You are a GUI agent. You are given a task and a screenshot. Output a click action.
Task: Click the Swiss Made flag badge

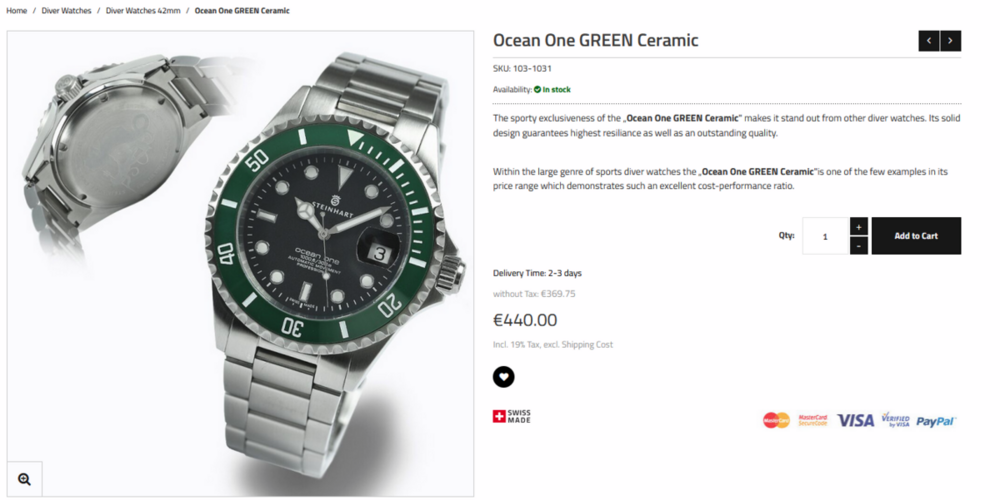(512, 416)
